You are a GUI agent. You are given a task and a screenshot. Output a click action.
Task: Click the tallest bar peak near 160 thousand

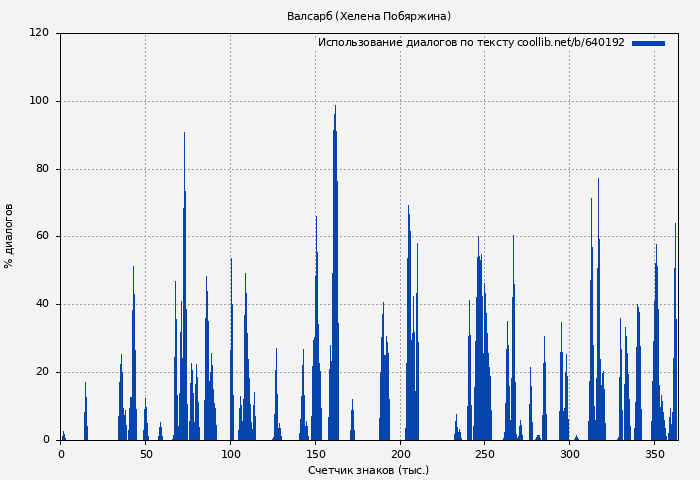(335, 110)
